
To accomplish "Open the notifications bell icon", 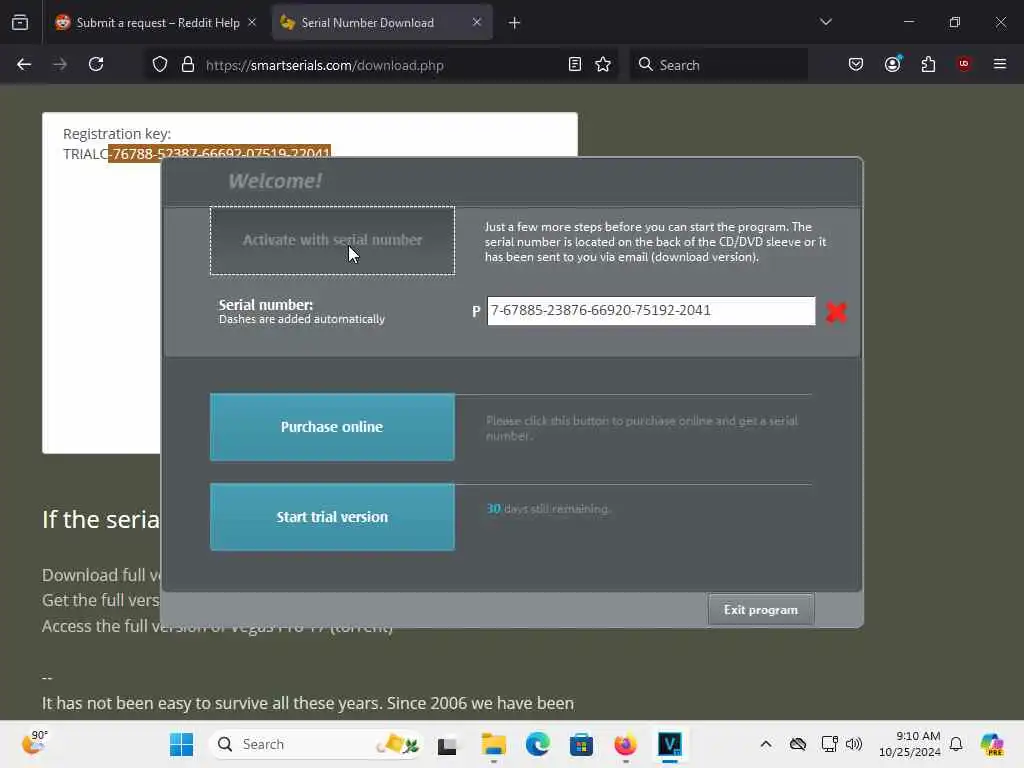I will tap(956, 744).
